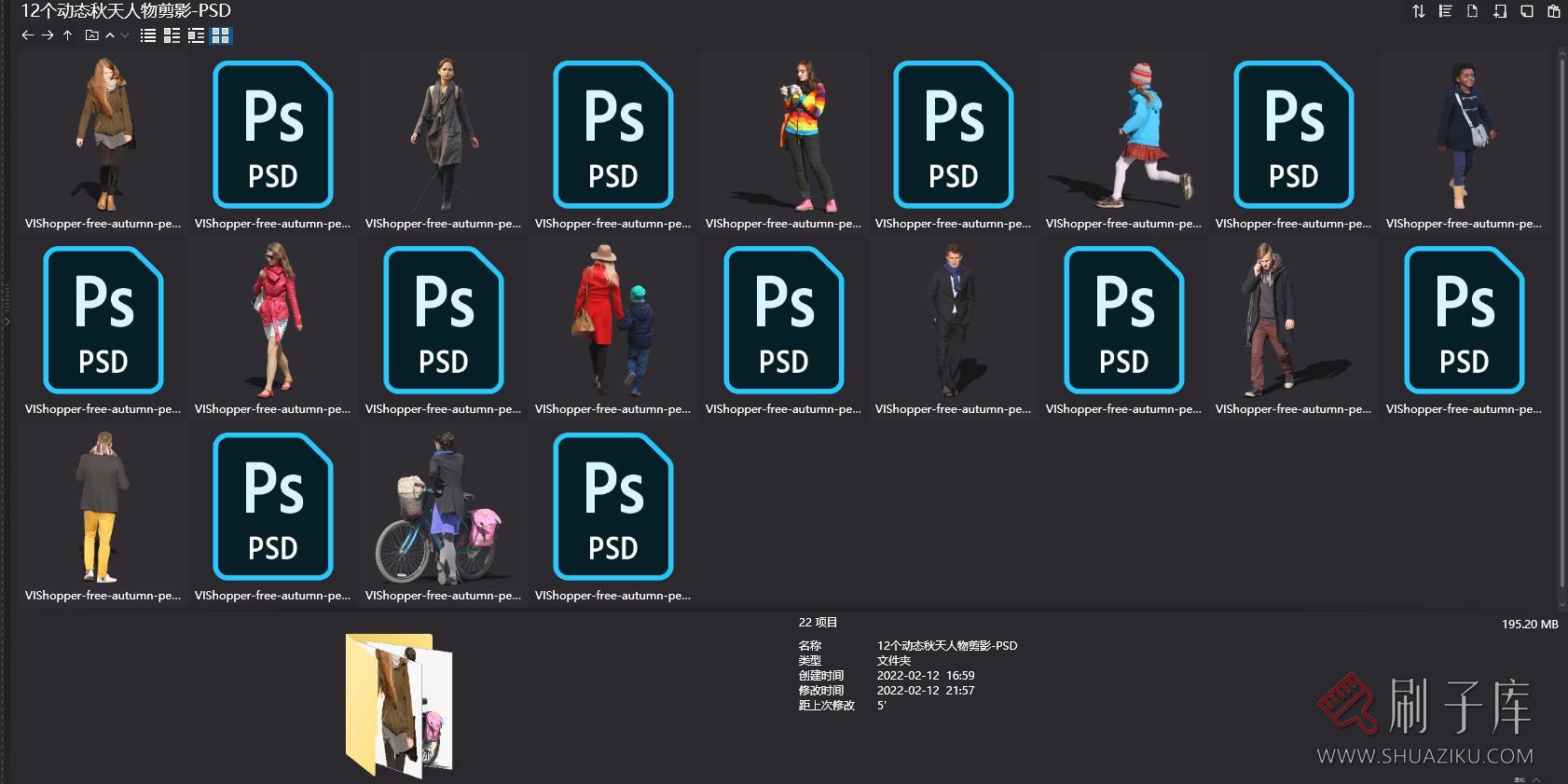Click the 距上次修改 label

pos(826,706)
